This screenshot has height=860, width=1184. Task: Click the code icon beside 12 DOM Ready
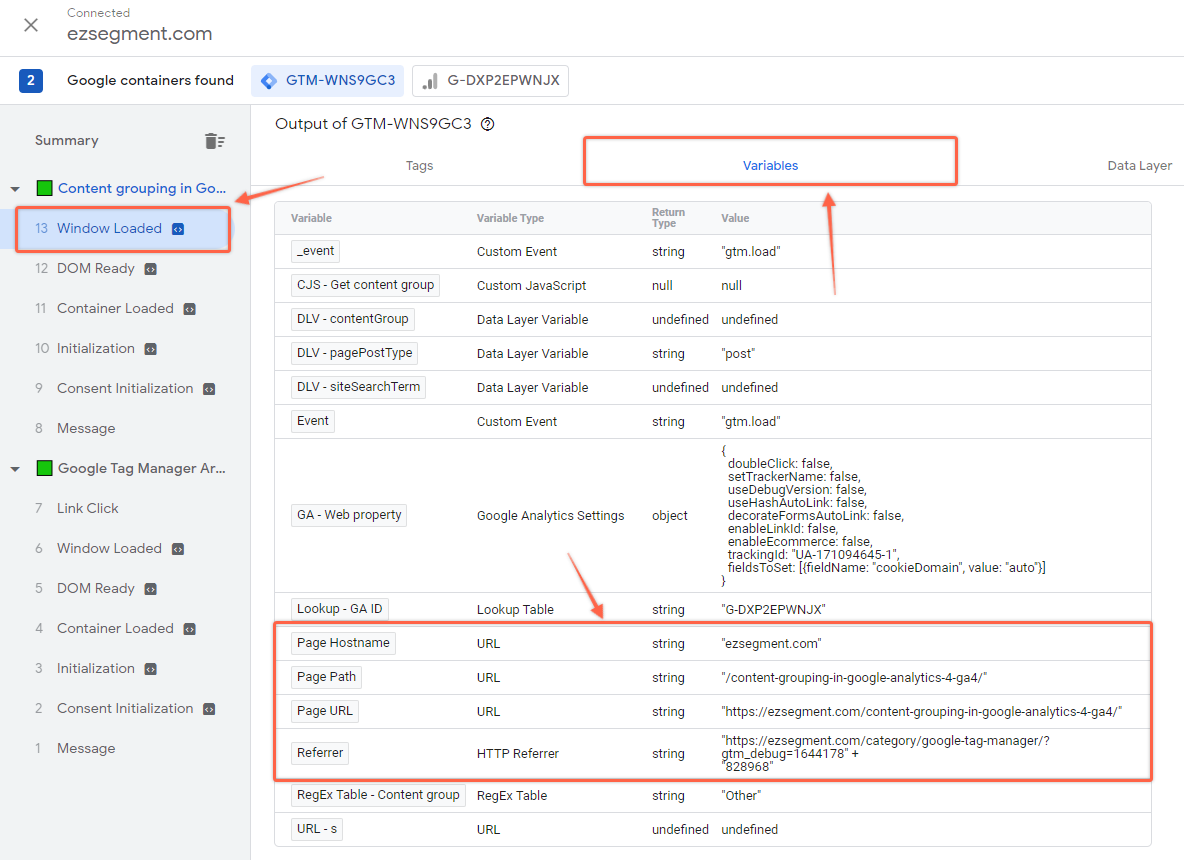click(150, 268)
